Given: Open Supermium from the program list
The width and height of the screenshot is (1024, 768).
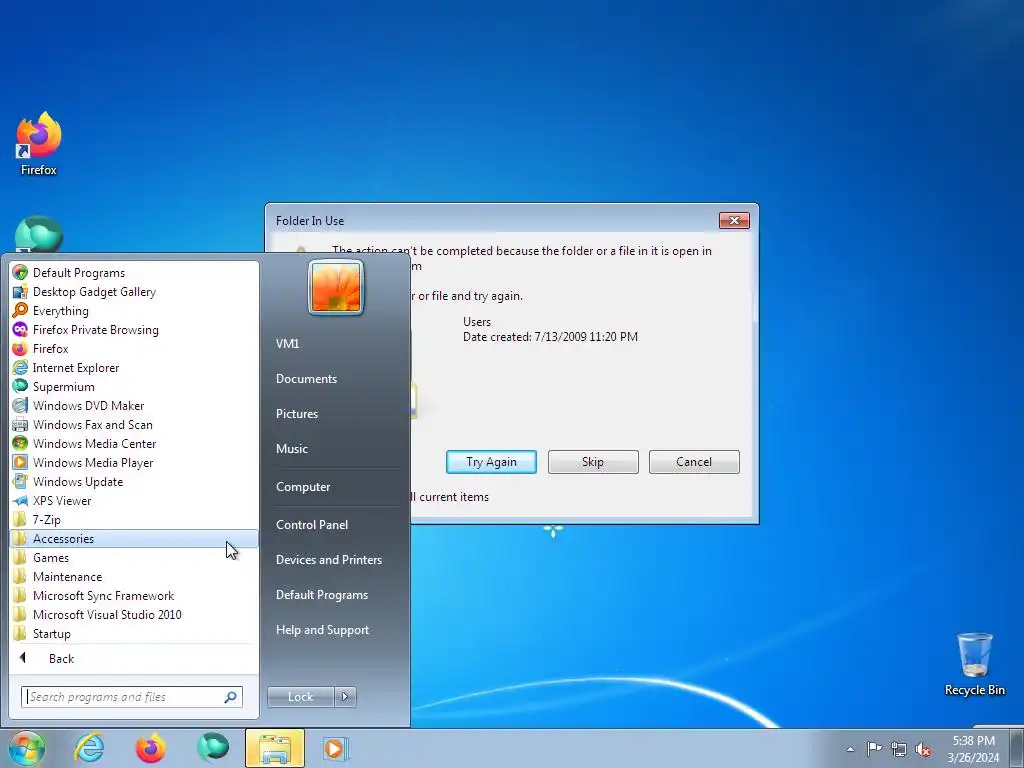Looking at the screenshot, I should click(x=134, y=387).
